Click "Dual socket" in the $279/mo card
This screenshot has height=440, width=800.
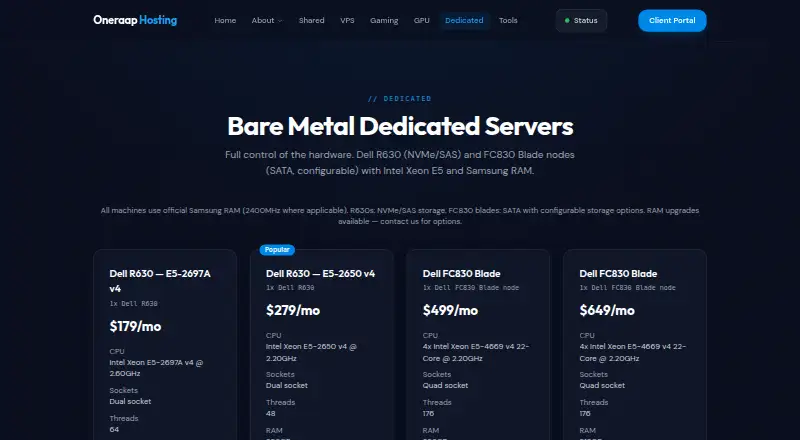(287, 385)
